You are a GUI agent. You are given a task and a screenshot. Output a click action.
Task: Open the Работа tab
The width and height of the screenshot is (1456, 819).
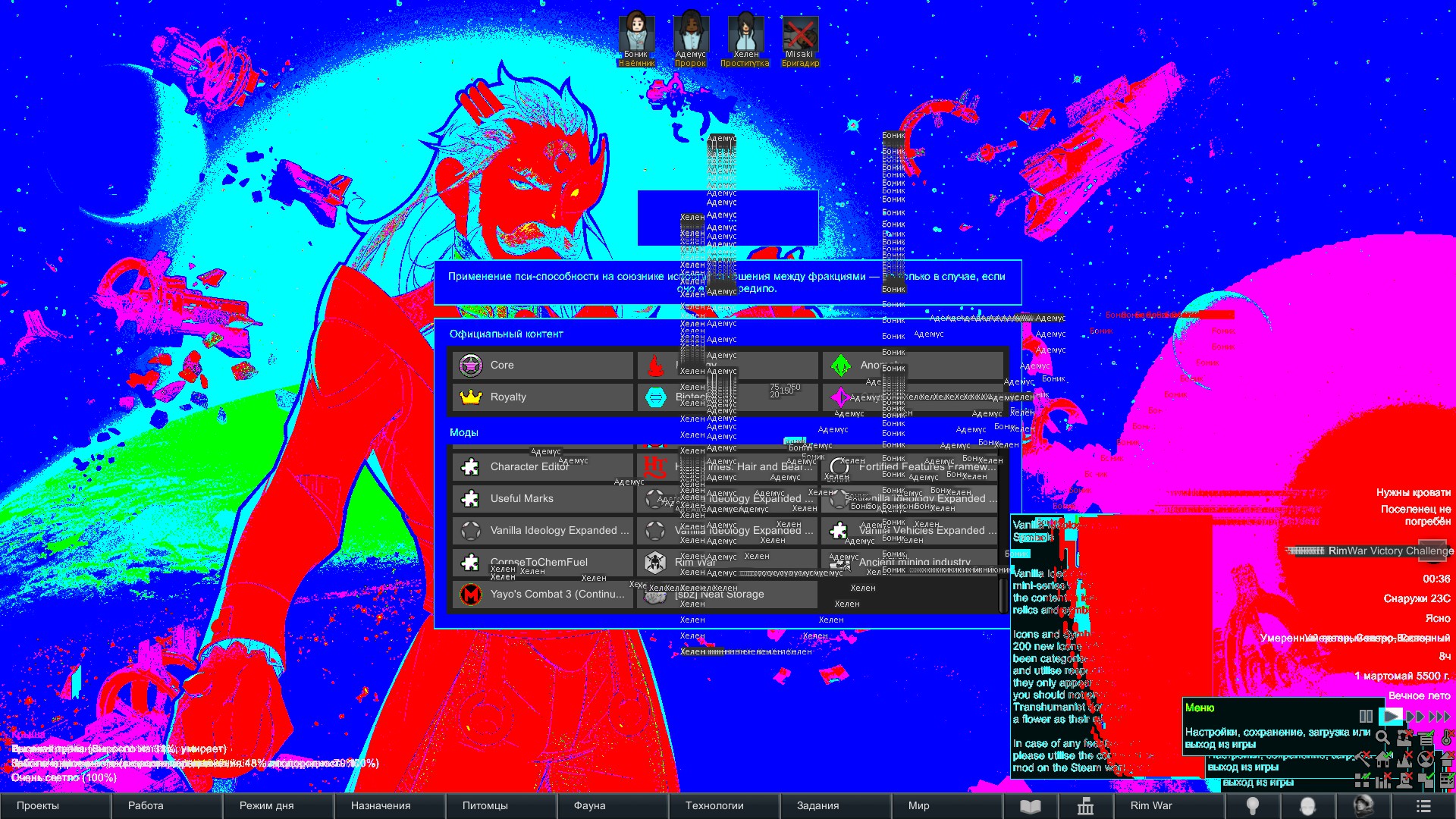click(167, 806)
